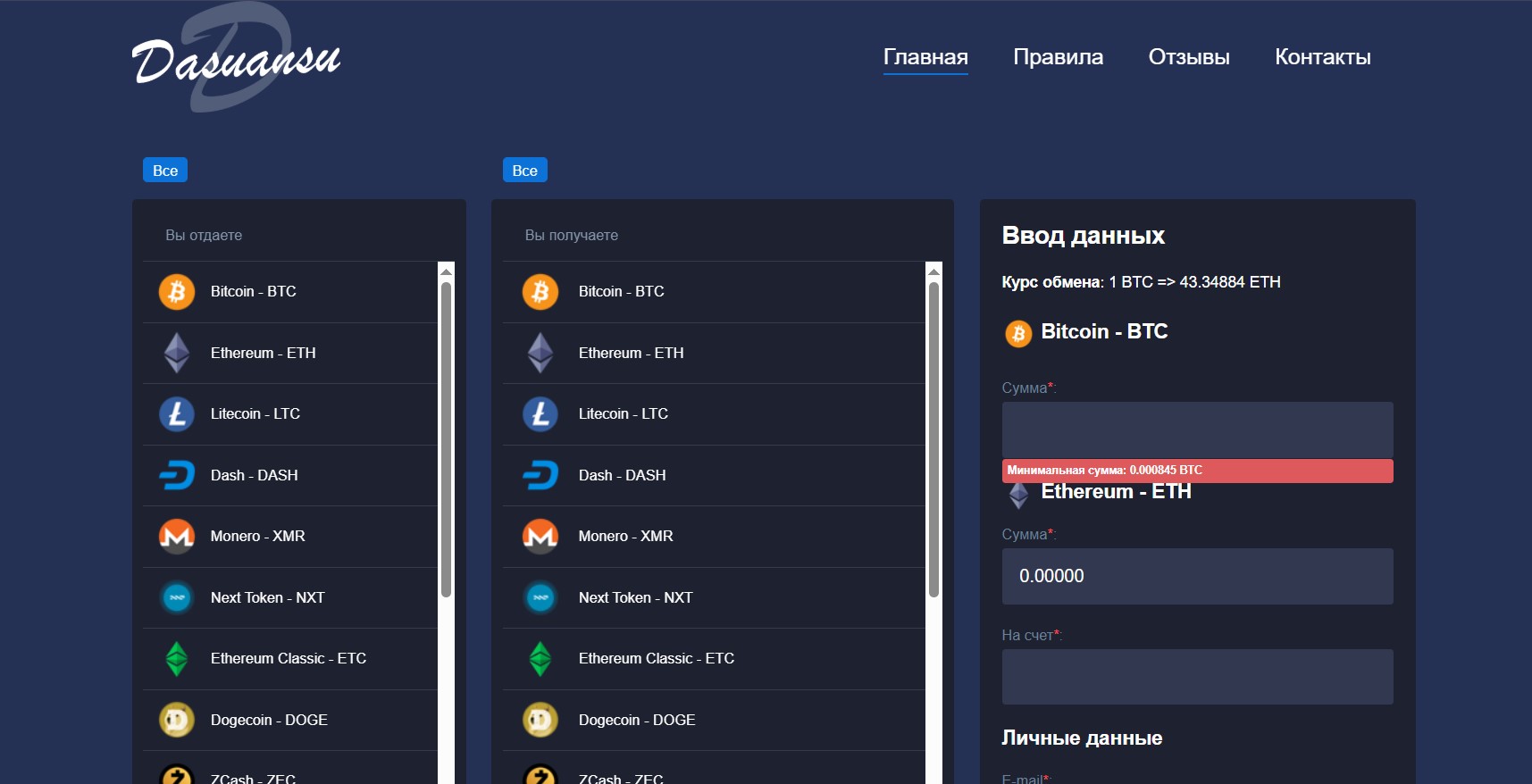The height and width of the screenshot is (784, 1532).
Task: Click Ethereum icon in 'Вы отдаете' list
Action: [x=177, y=353]
